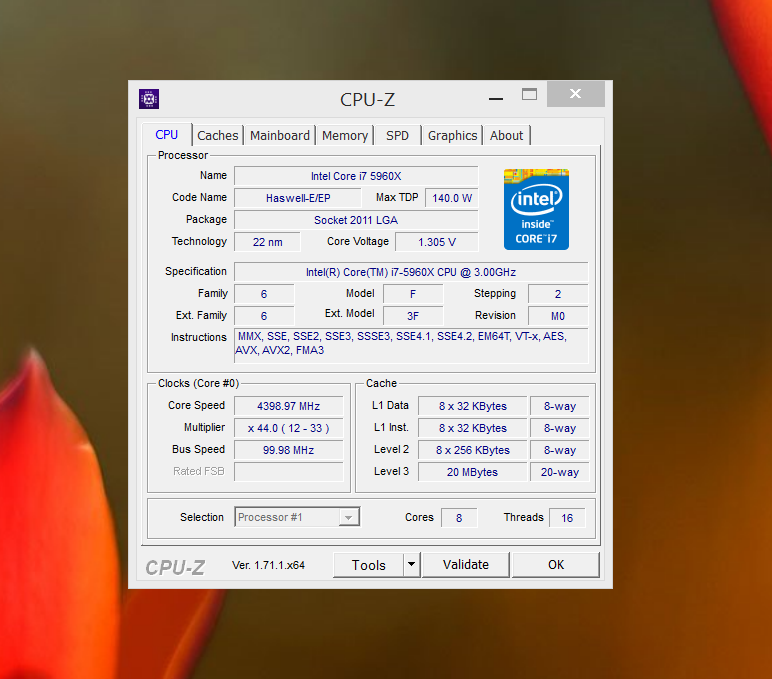Click the Model value 'F'
The image size is (772, 679).
[x=413, y=294]
